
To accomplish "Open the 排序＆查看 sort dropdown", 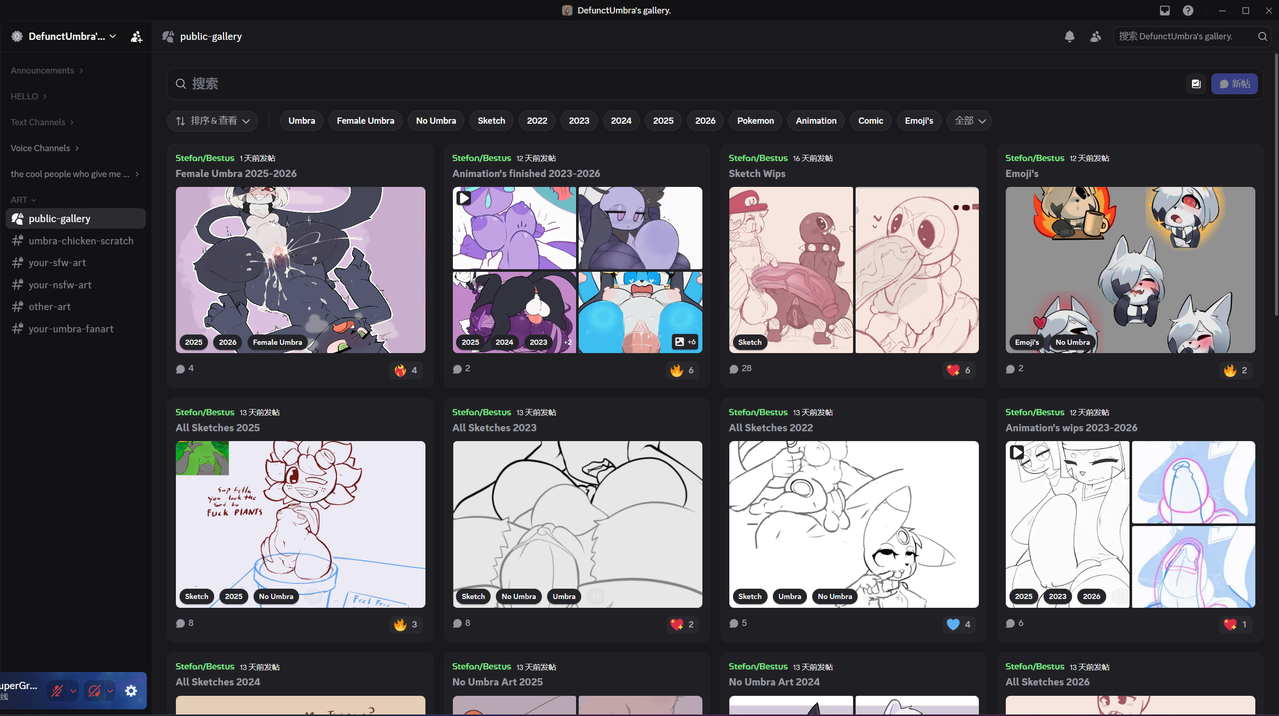I will coord(212,121).
